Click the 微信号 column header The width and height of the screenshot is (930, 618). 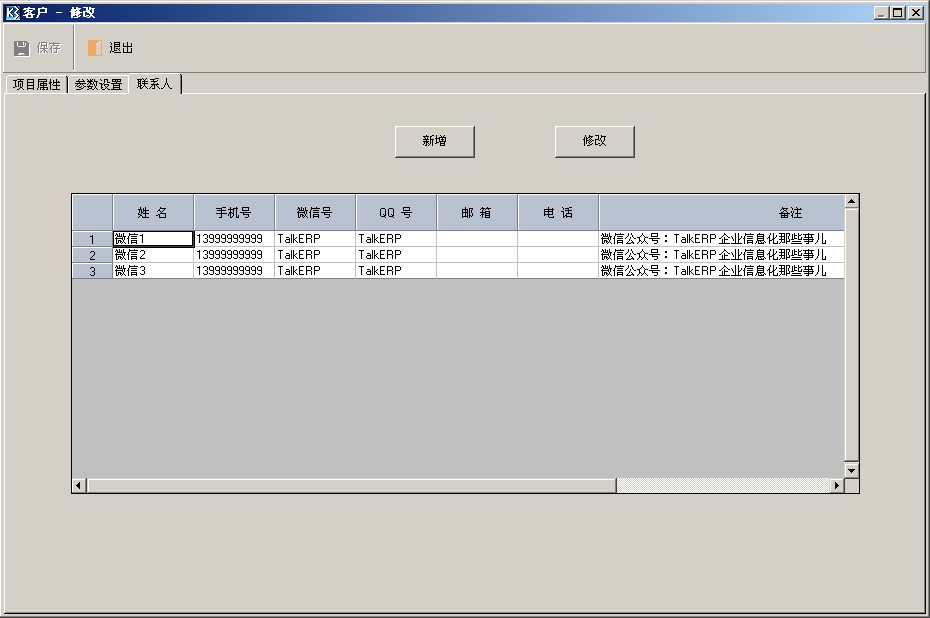click(x=315, y=212)
